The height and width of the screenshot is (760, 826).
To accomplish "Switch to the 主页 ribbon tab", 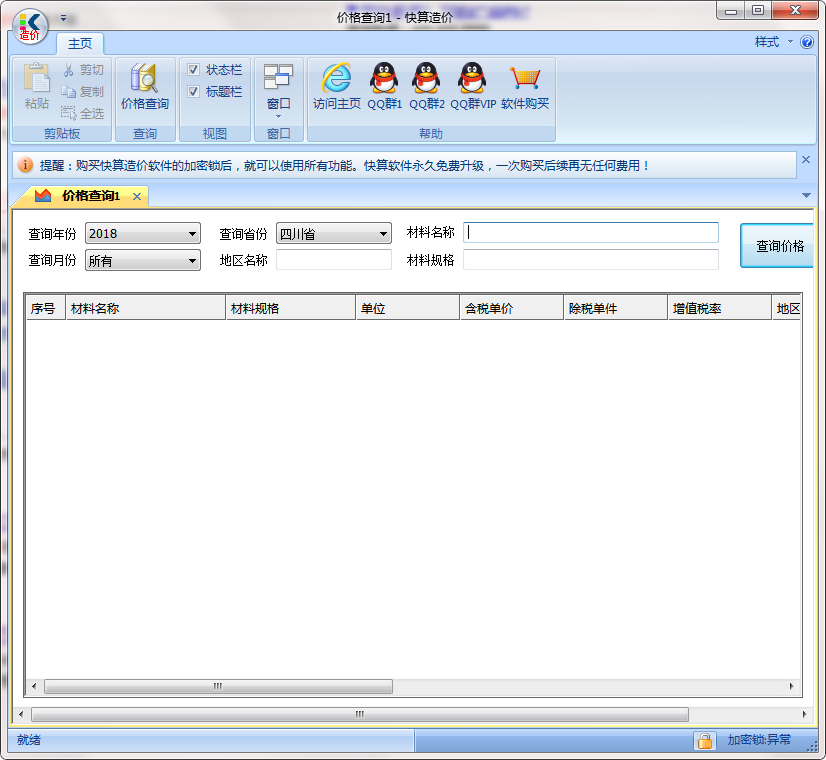I will pos(80,43).
